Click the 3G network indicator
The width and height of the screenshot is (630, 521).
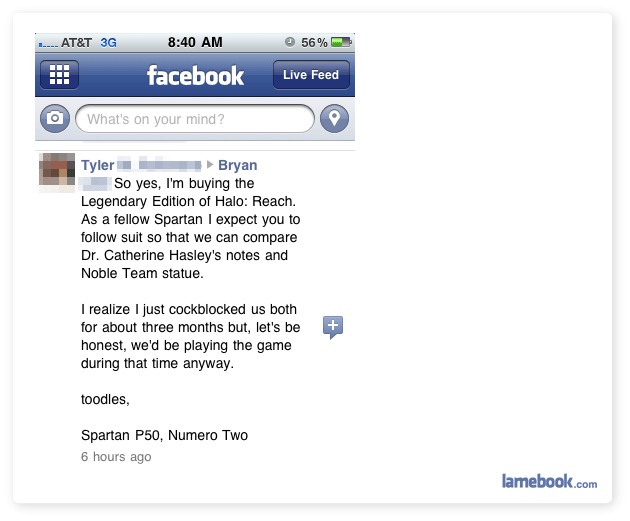pos(108,43)
